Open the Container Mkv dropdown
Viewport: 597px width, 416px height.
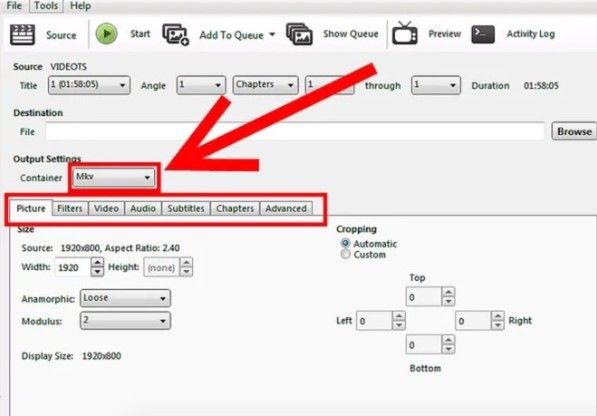coord(113,177)
